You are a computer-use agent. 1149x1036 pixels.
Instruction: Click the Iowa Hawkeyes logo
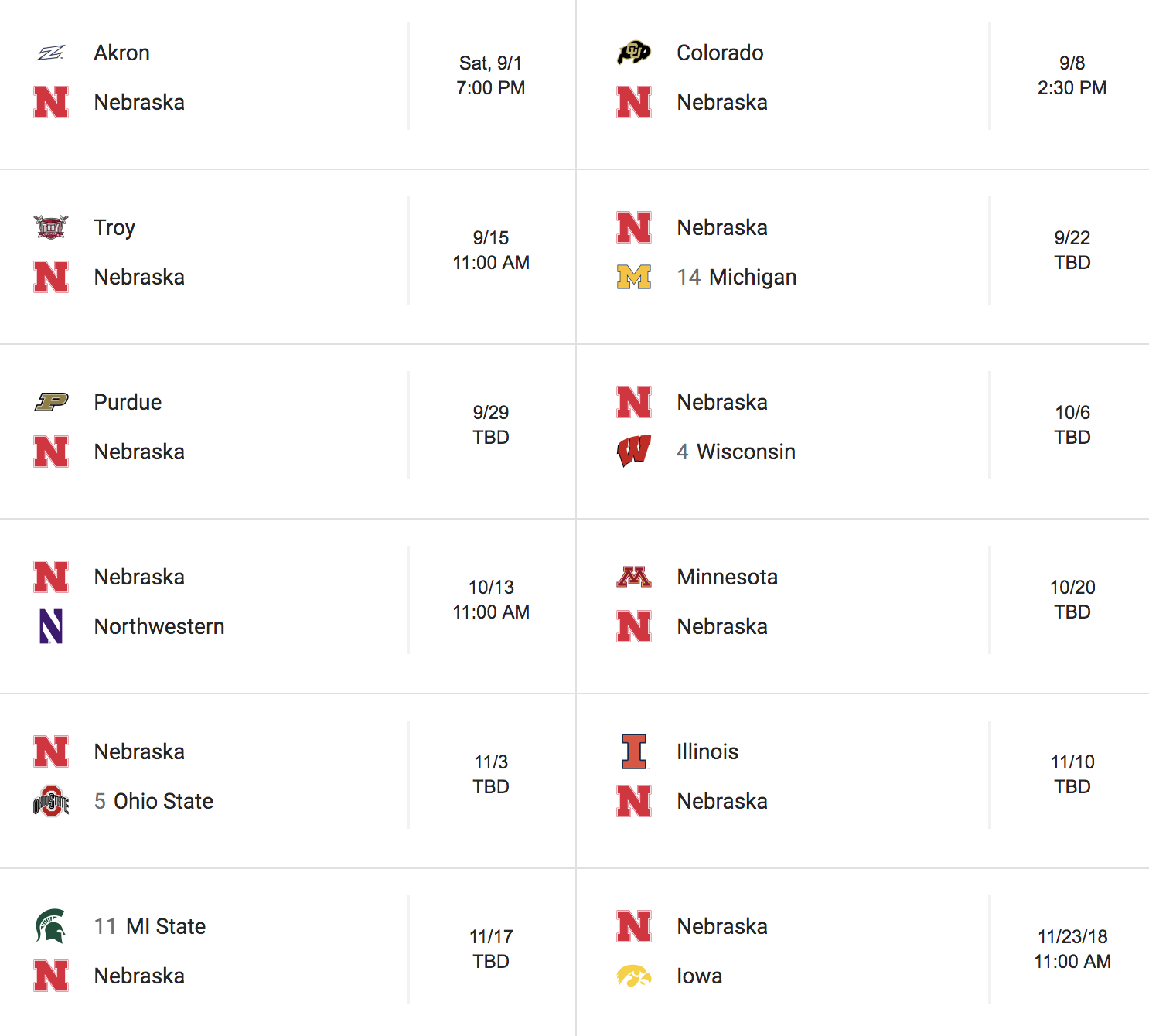pyautogui.click(x=634, y=976)
